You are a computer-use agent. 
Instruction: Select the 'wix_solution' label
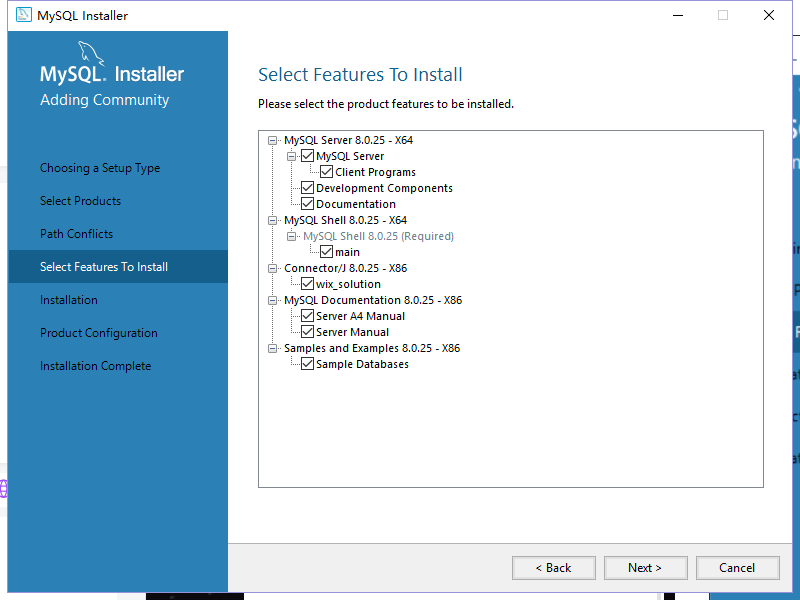(348, 284)
